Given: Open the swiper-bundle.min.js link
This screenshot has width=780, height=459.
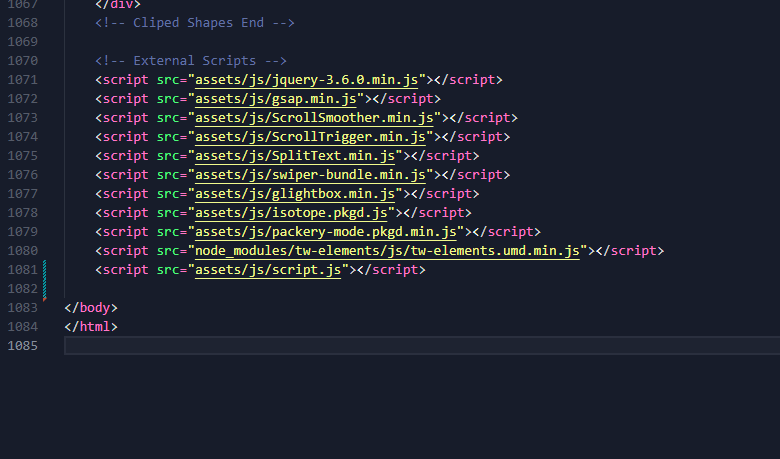Looking at the screenshot, I should tap(310, 175).
